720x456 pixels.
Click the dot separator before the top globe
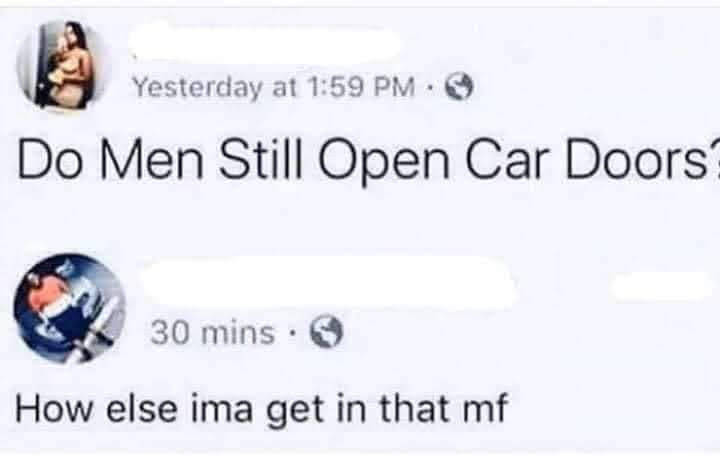[431, 87]
